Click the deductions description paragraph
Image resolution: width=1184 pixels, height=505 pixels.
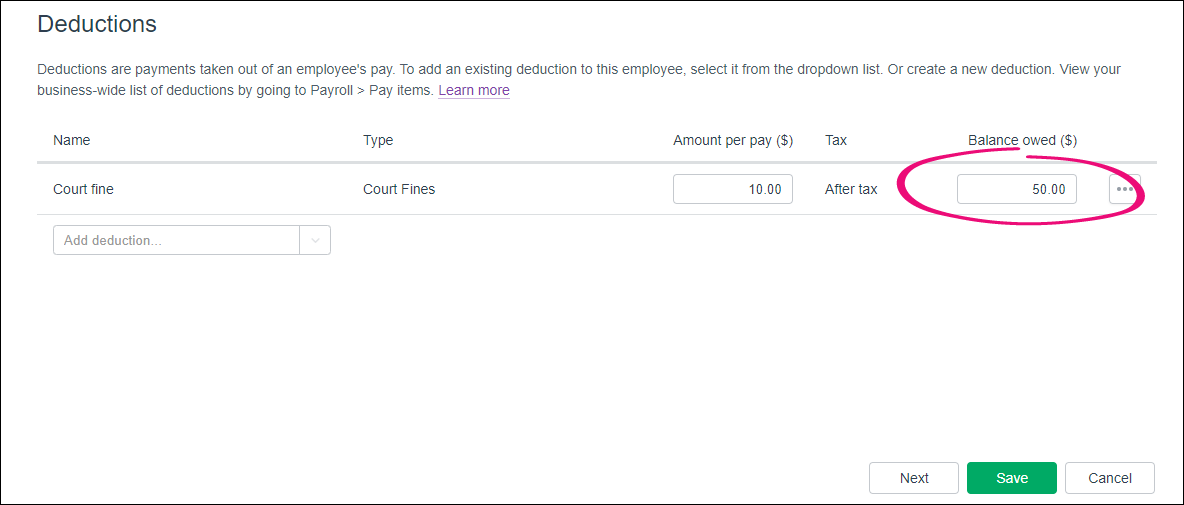tap(579, 80)
